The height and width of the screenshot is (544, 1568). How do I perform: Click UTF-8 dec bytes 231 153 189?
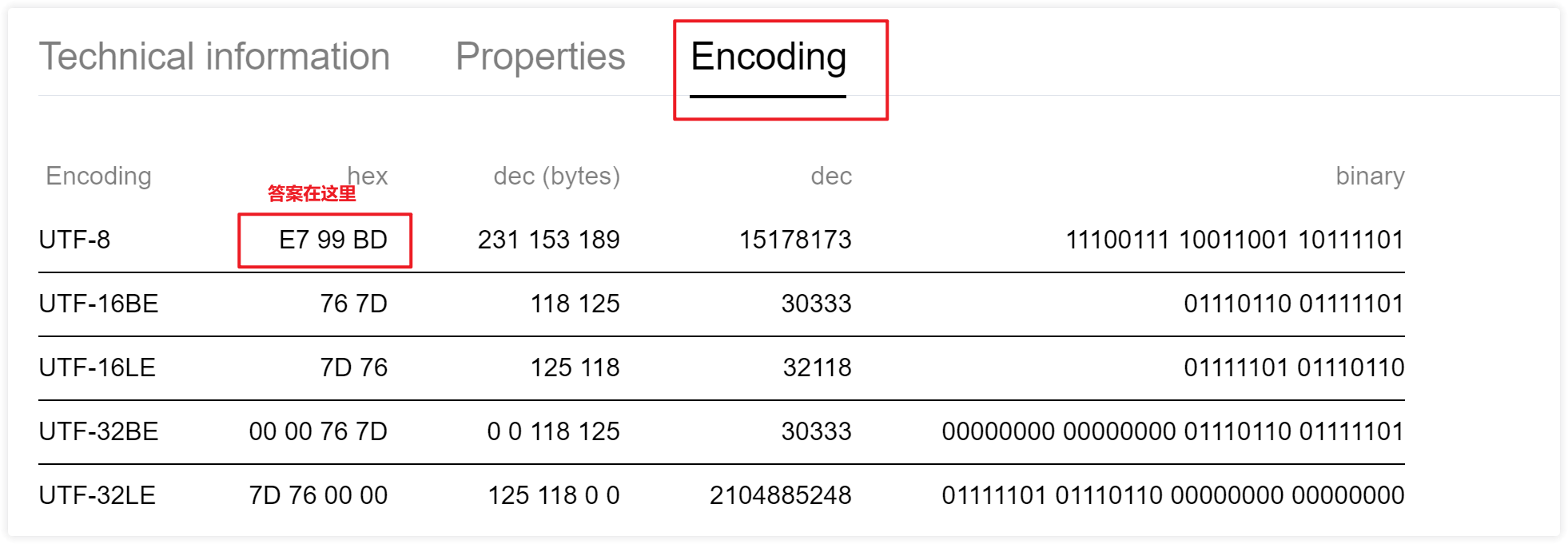click(548, 240)
